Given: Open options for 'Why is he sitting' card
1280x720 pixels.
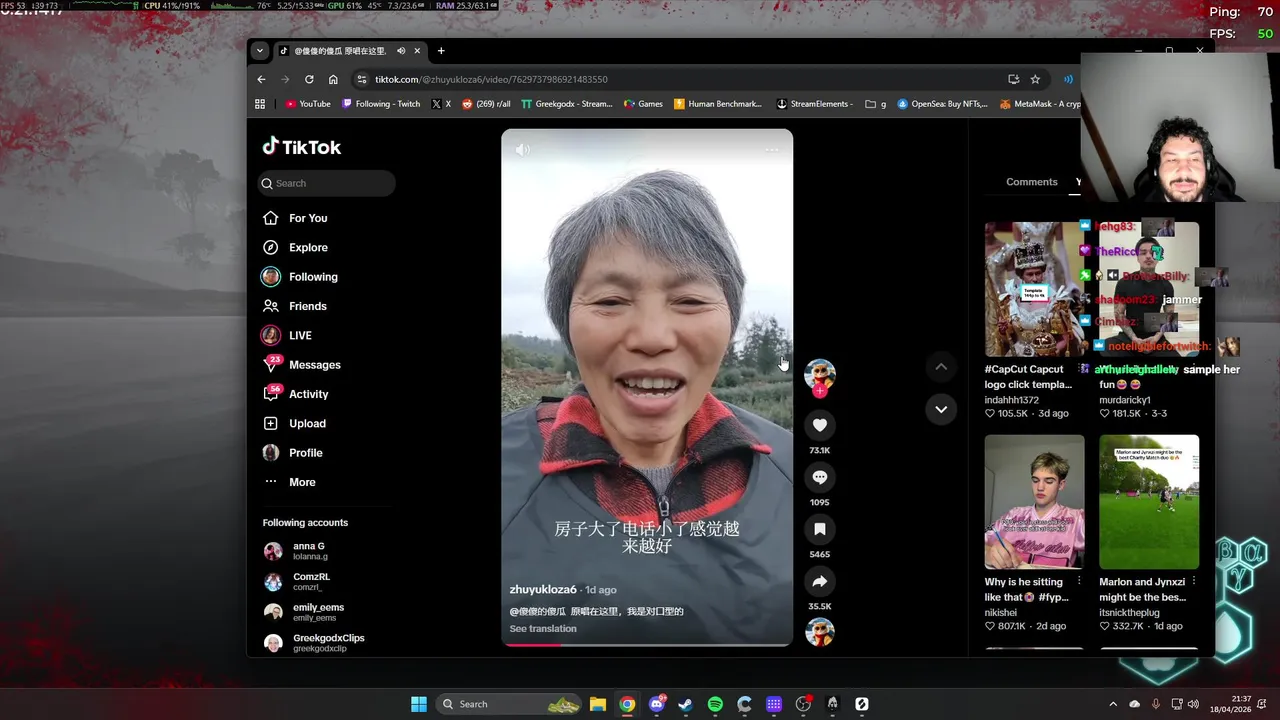Looking at the screenshot, I should [x=1079, y=581].
